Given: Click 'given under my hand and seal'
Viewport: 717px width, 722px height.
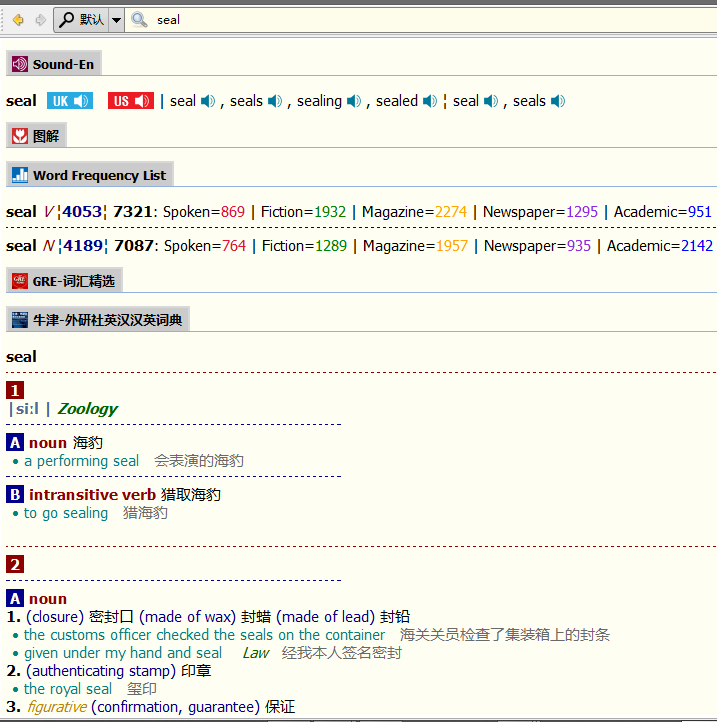Looking at the screenshot, I should 123,653.
